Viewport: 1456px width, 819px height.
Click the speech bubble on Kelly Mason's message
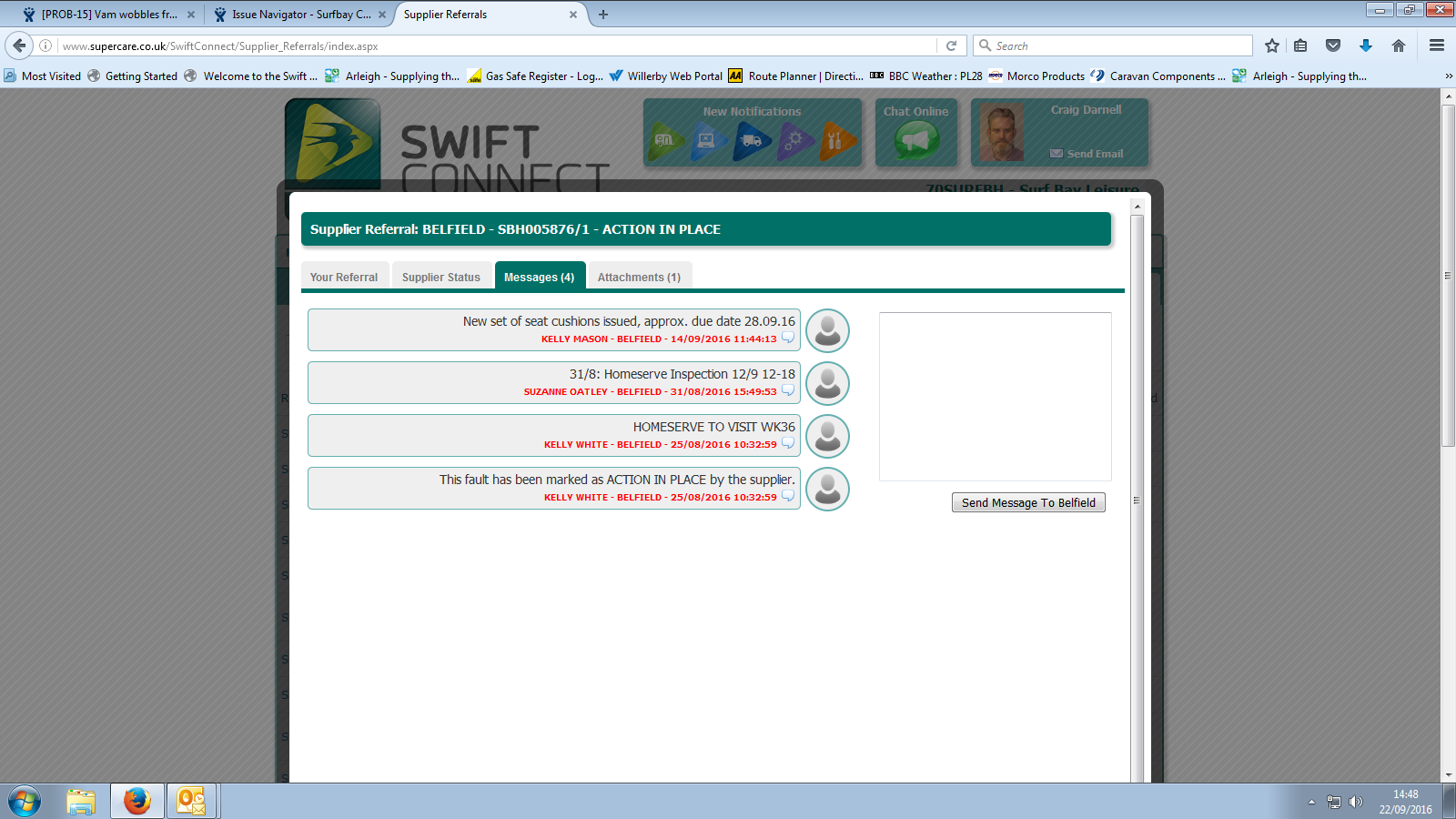point(788,339)
